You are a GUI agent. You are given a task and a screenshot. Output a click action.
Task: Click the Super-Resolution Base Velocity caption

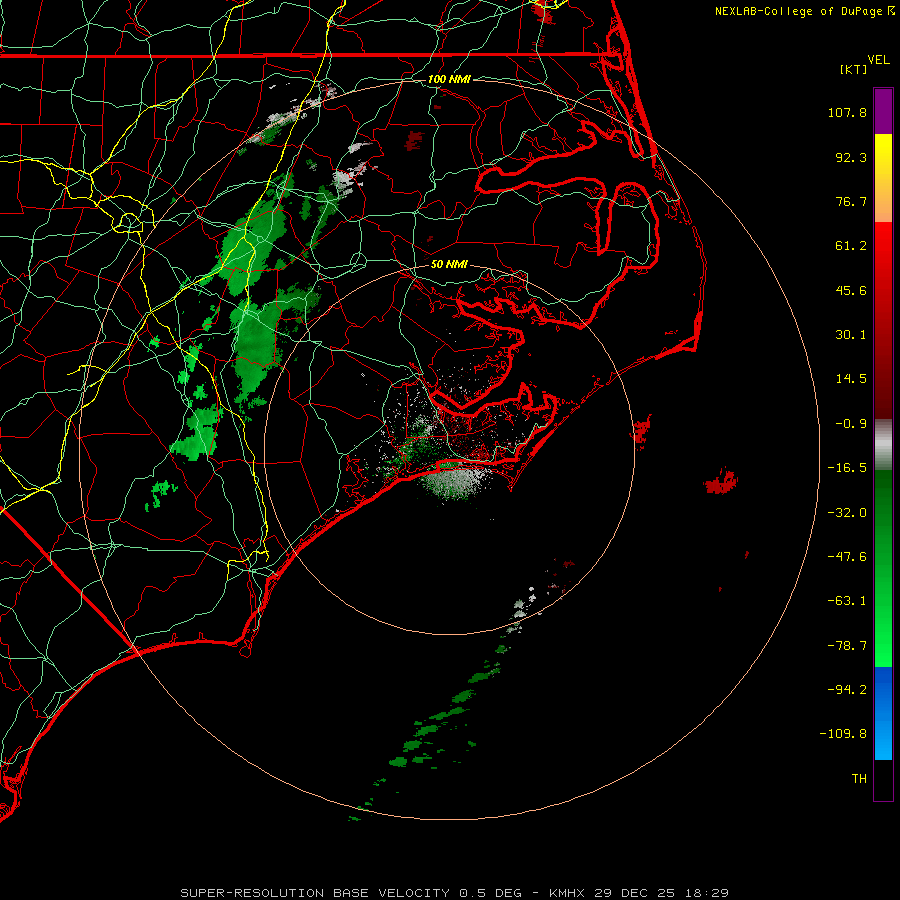[455, 893]
